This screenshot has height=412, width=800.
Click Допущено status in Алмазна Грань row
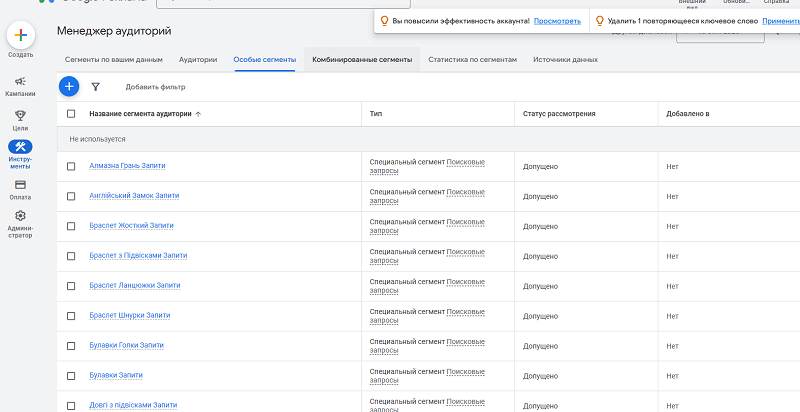click(540, 167)
